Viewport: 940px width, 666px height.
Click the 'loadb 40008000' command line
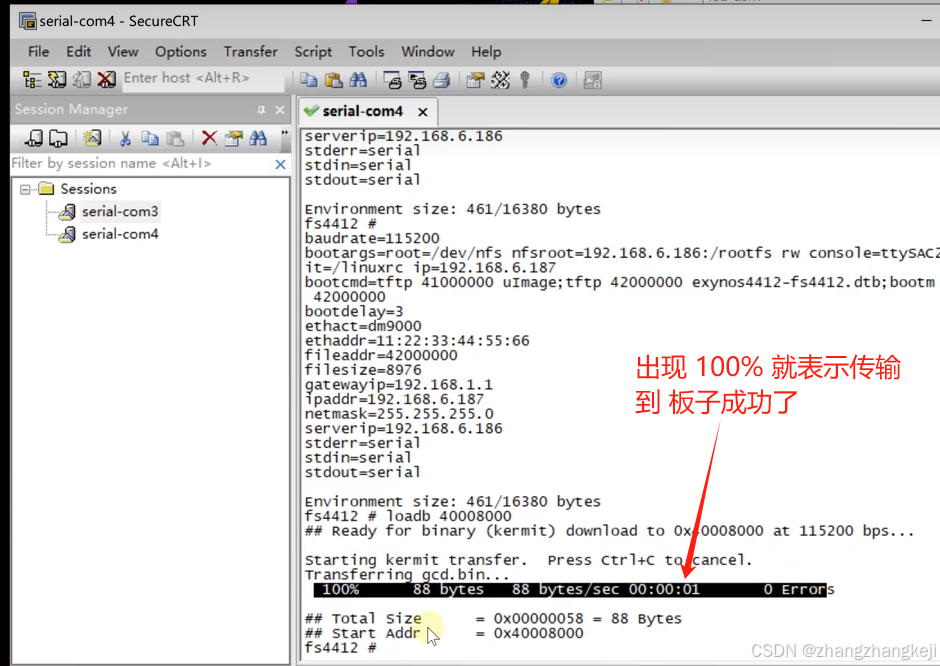tap(408, 516)
